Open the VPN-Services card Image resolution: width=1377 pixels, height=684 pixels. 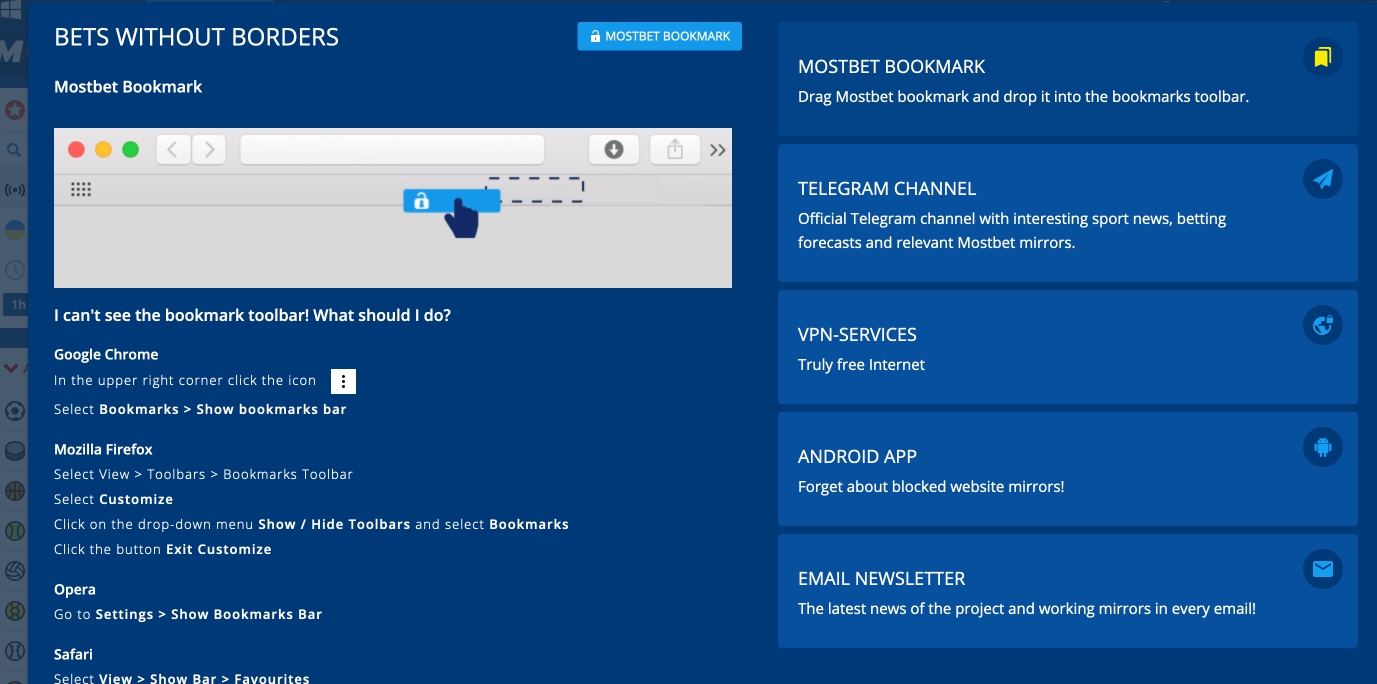pos(1067,347)
